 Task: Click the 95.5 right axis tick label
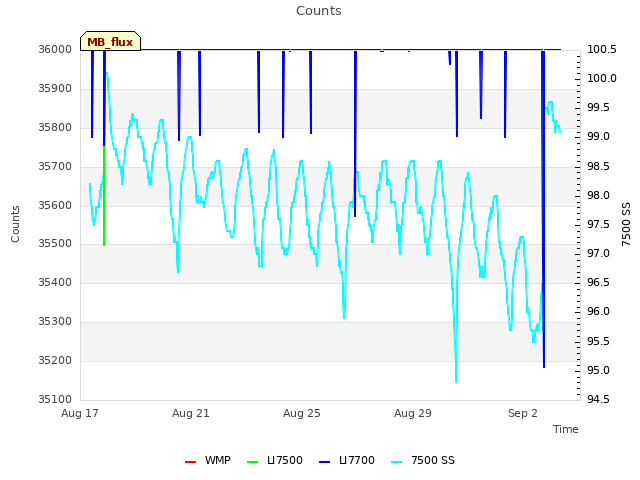click(598, 341)
